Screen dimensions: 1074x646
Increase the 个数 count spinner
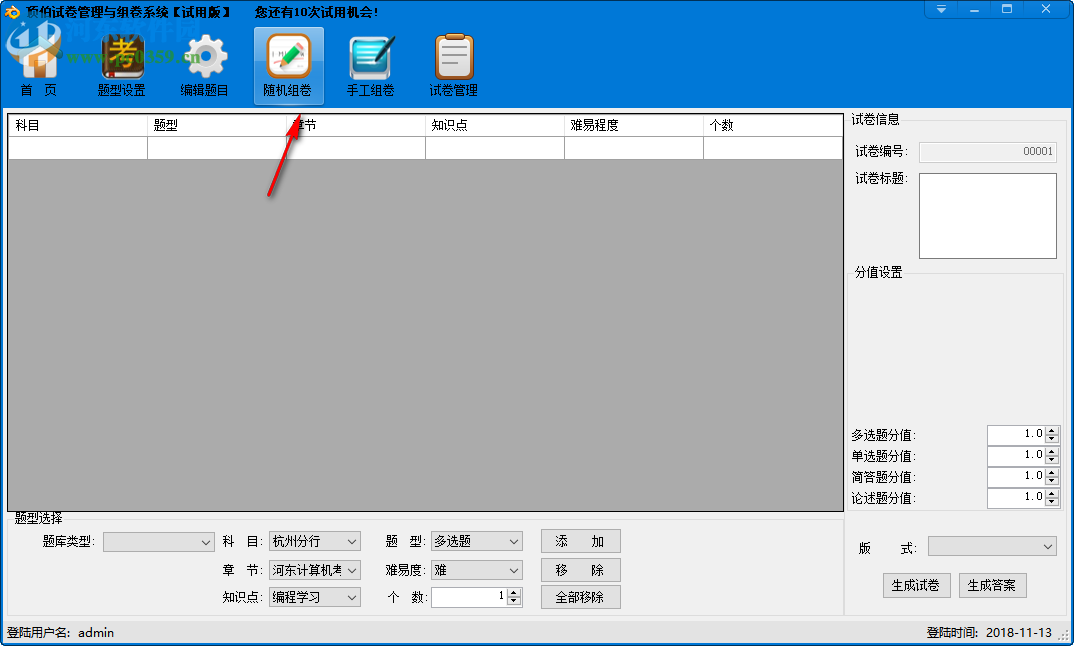pyautogui.click(x=514, y=593)
